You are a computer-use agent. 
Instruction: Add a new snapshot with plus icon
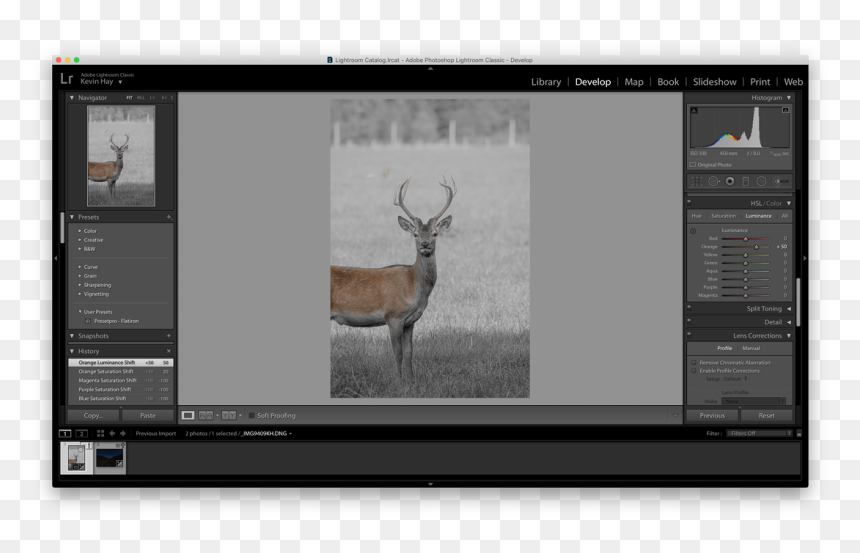(169, 336)
